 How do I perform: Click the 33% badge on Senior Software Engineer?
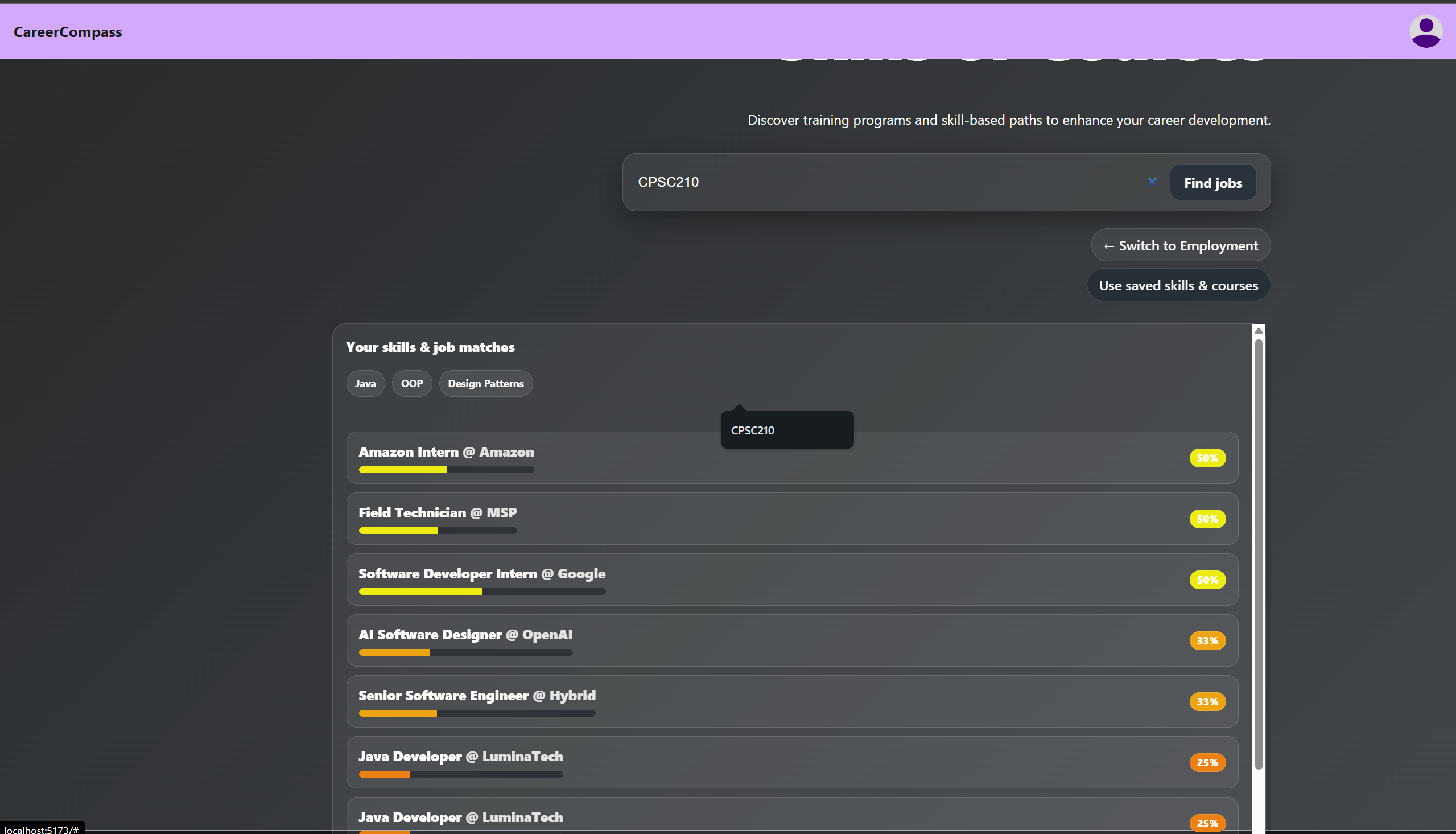[x=1207, y=702]
